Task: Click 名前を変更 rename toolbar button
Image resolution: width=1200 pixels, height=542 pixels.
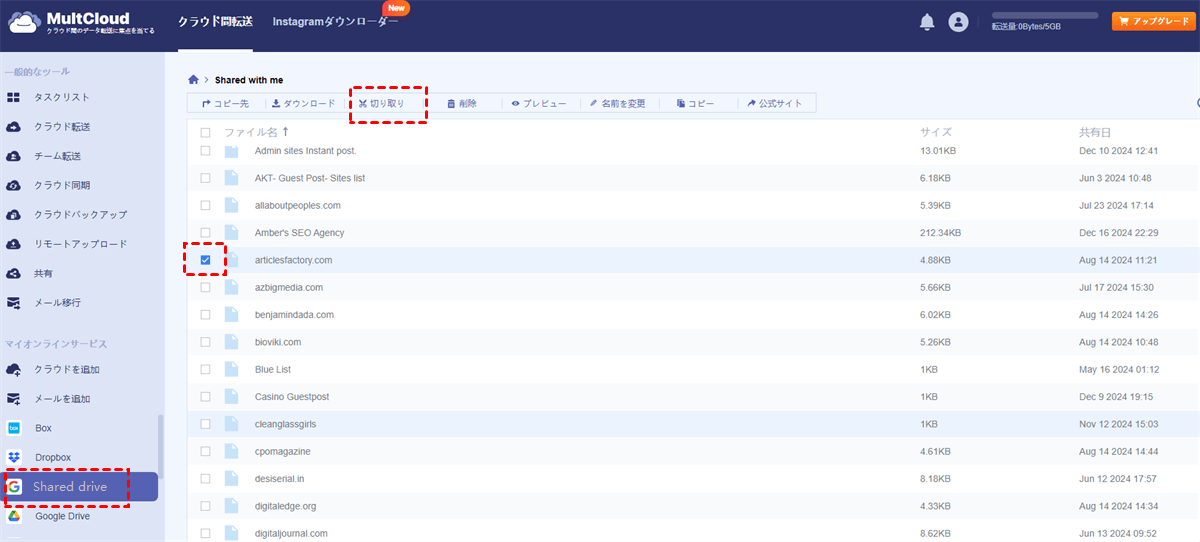Action: point(617,103)
